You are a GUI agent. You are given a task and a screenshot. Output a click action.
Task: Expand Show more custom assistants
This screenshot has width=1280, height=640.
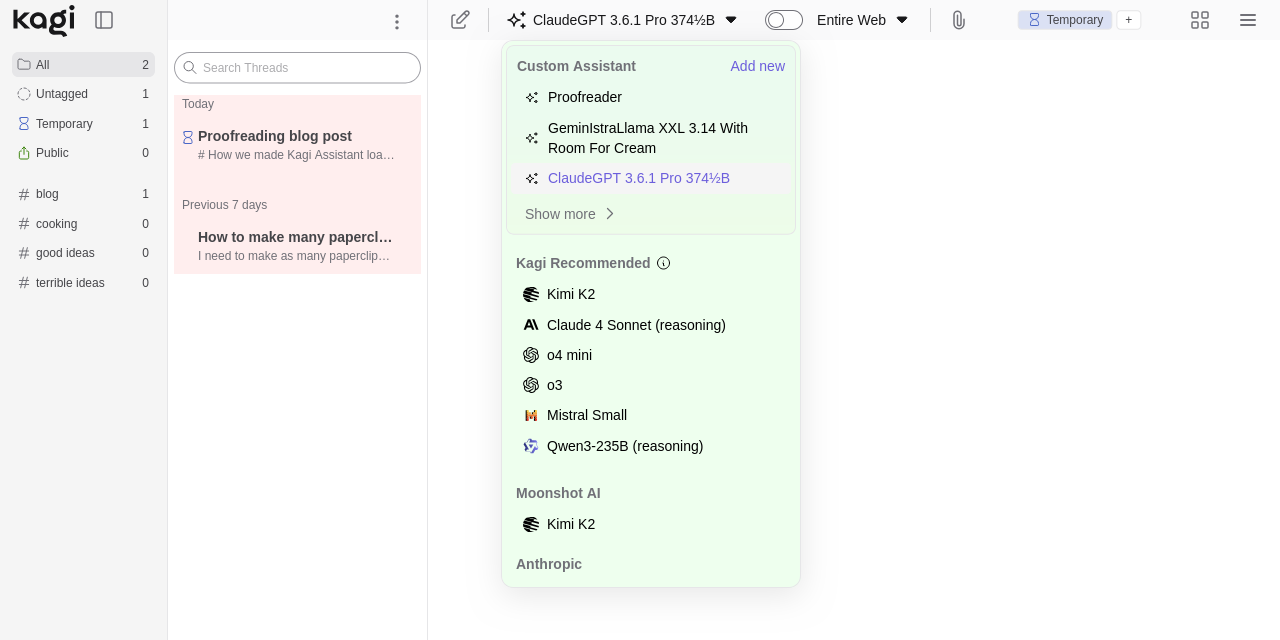tap(569, 214)
